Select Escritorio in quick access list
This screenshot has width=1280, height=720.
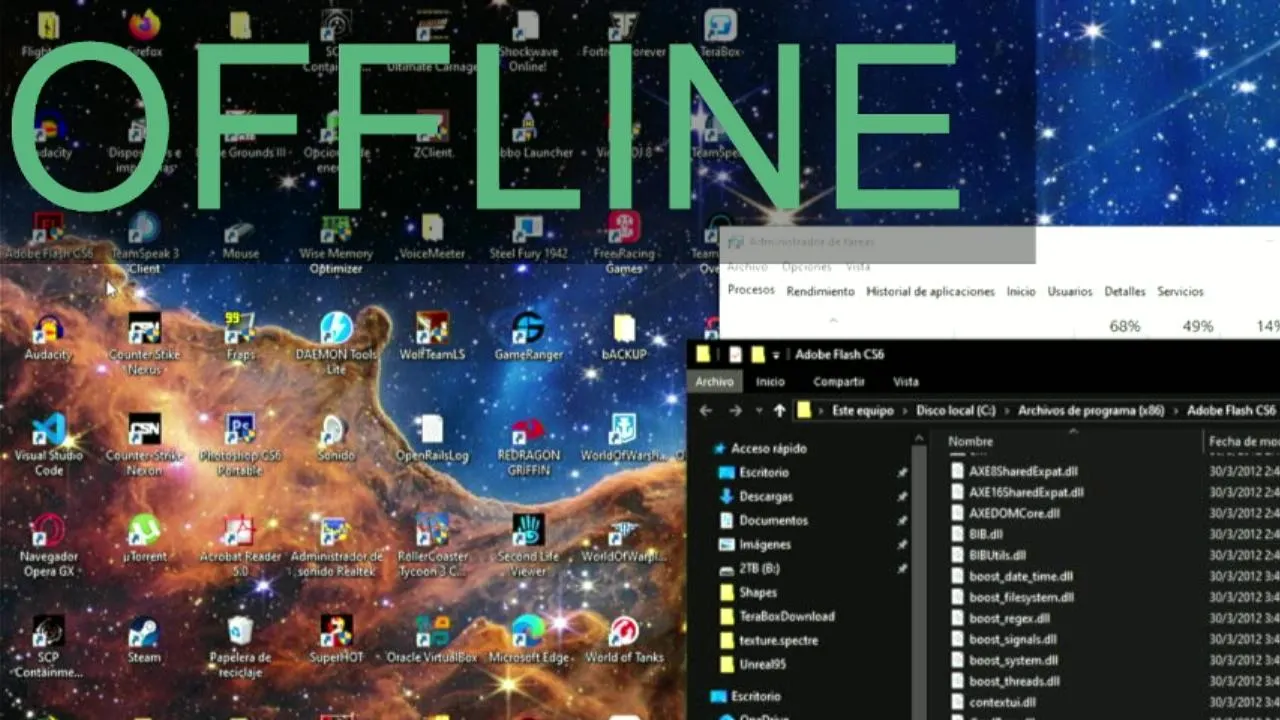(x=764, y=472)
